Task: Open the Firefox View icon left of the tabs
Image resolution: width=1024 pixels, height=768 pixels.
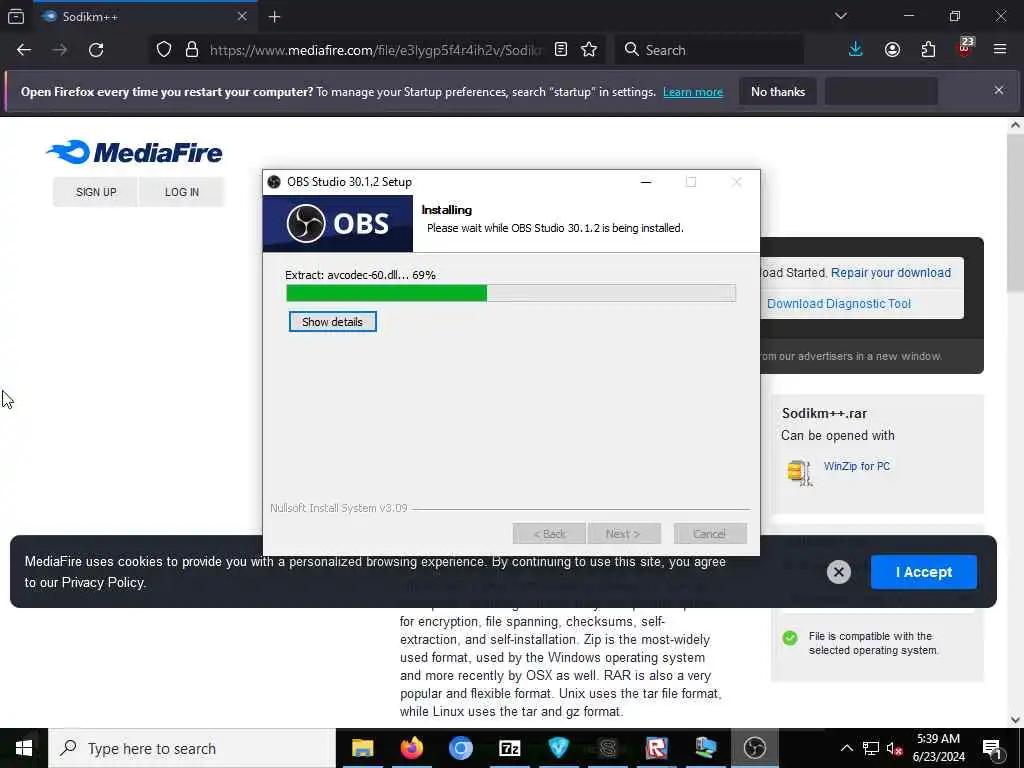Action: click(16, 16)
